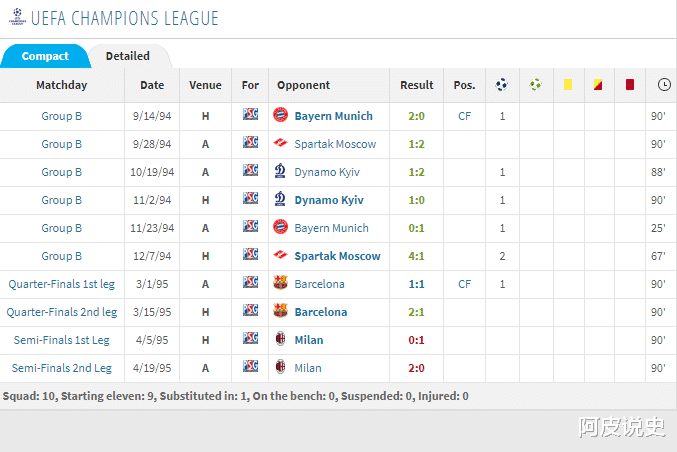This screenshot has height=452, width=677.
Task: Click the minutes played clock icon
Action: click(x=664, y=85)
